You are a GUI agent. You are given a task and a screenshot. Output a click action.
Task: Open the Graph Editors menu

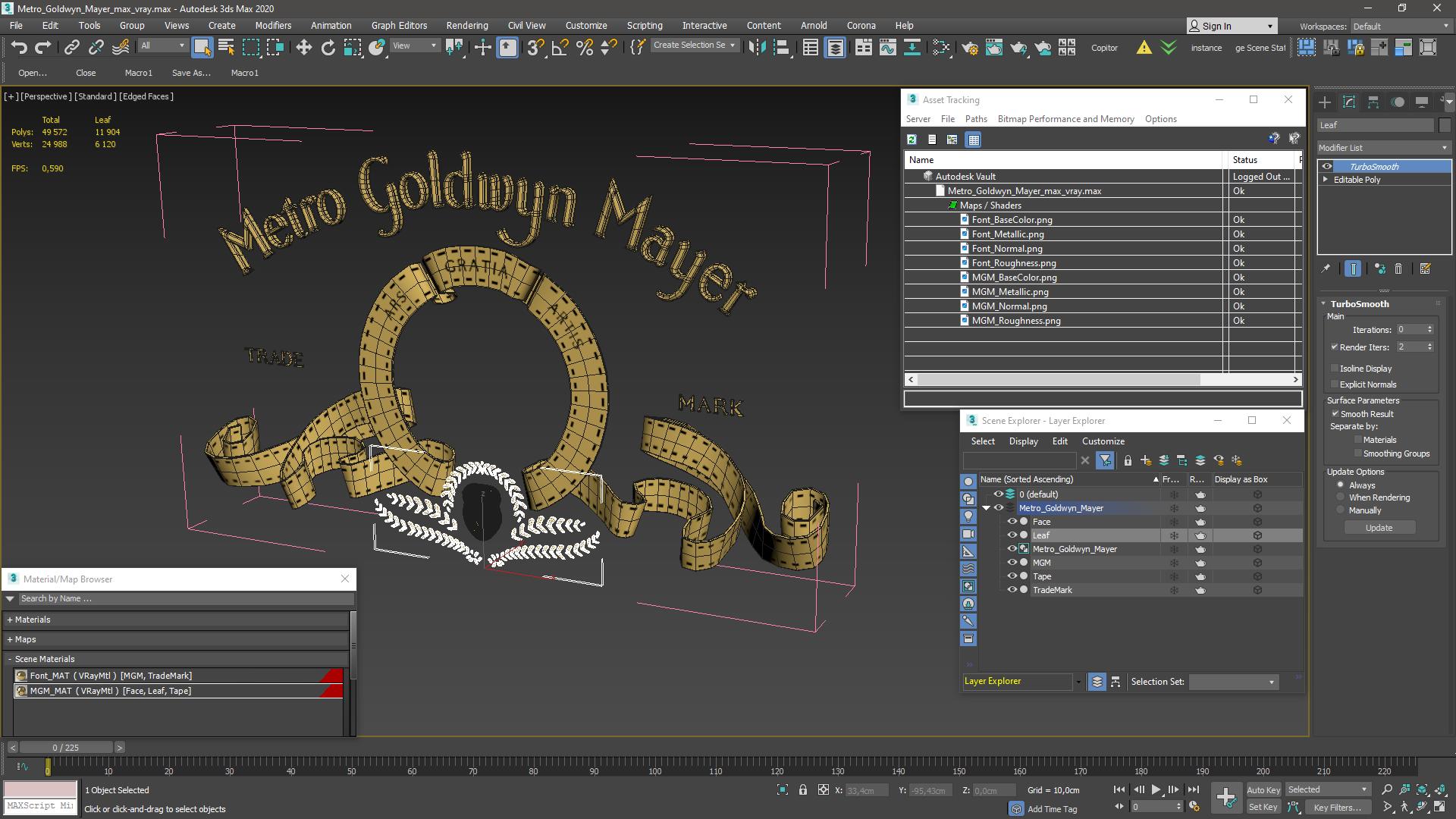(399, 25)
